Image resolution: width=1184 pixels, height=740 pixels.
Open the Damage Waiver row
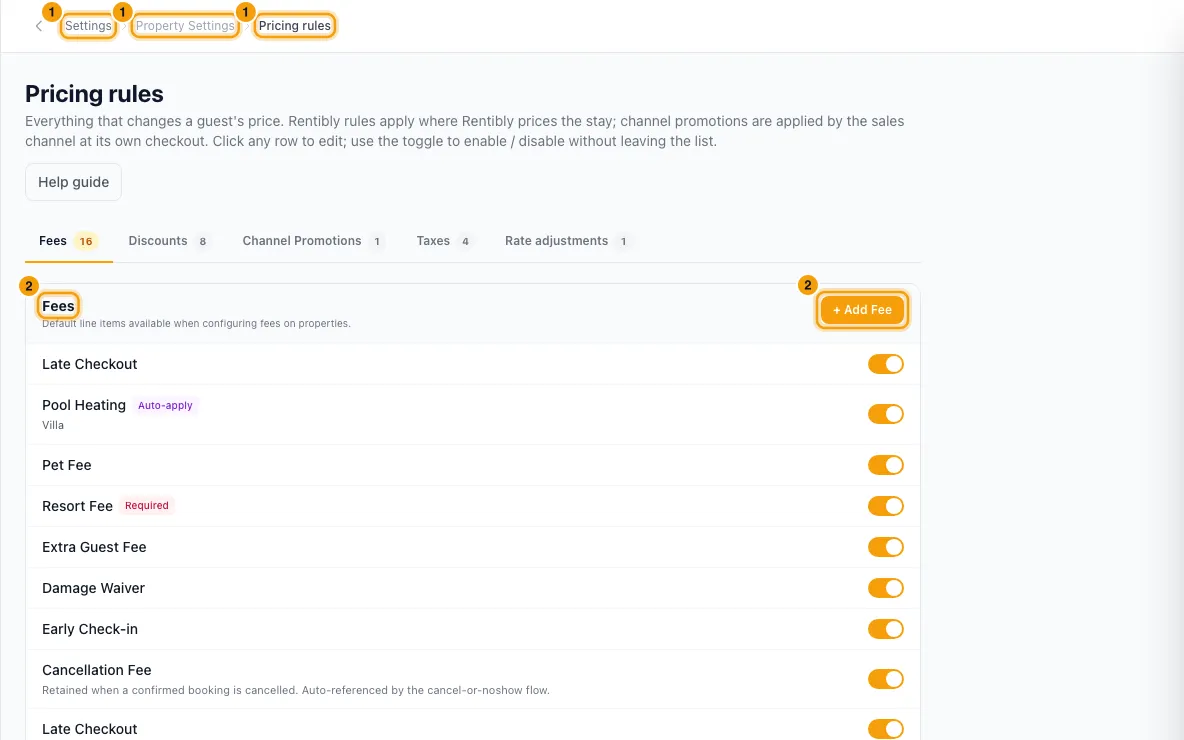473,587
